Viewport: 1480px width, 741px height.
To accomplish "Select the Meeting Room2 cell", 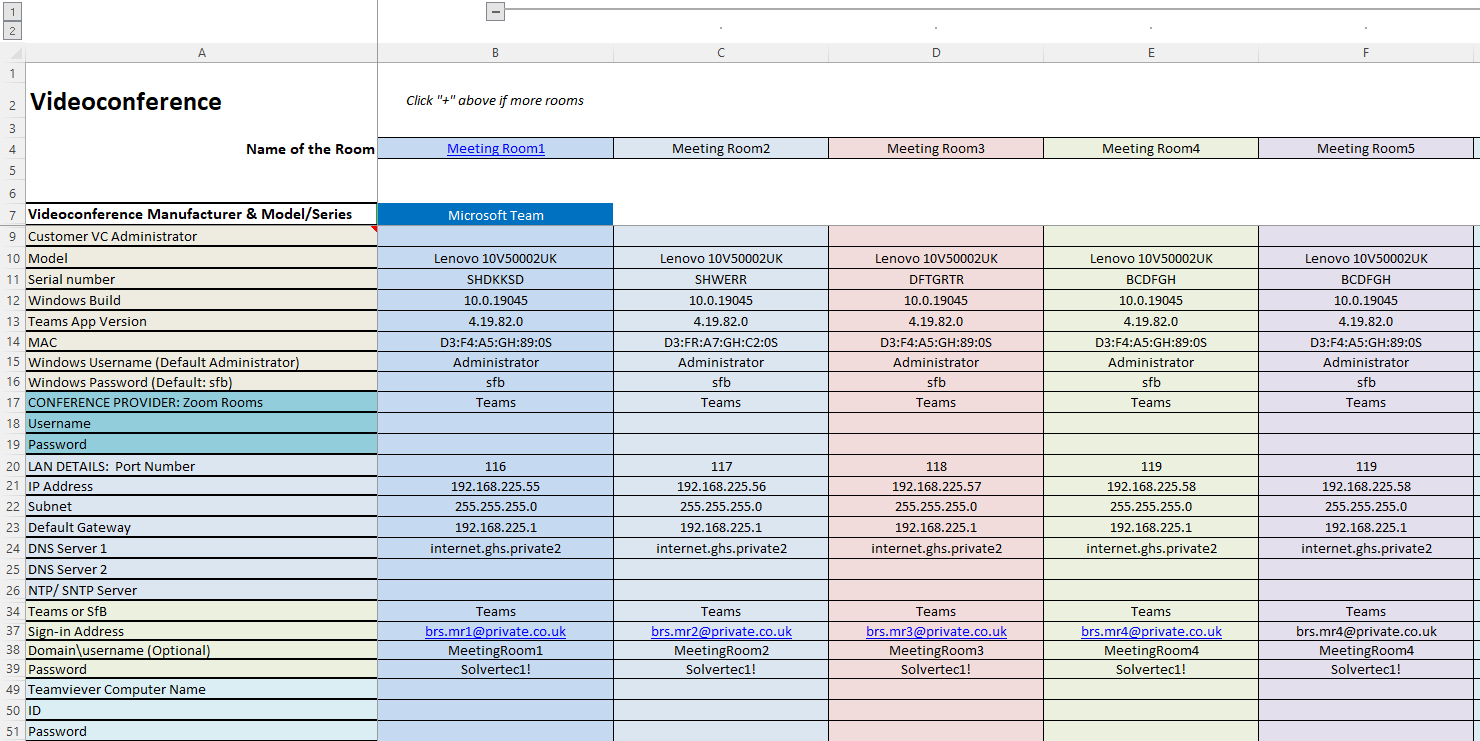I will (x=721, y=149).
